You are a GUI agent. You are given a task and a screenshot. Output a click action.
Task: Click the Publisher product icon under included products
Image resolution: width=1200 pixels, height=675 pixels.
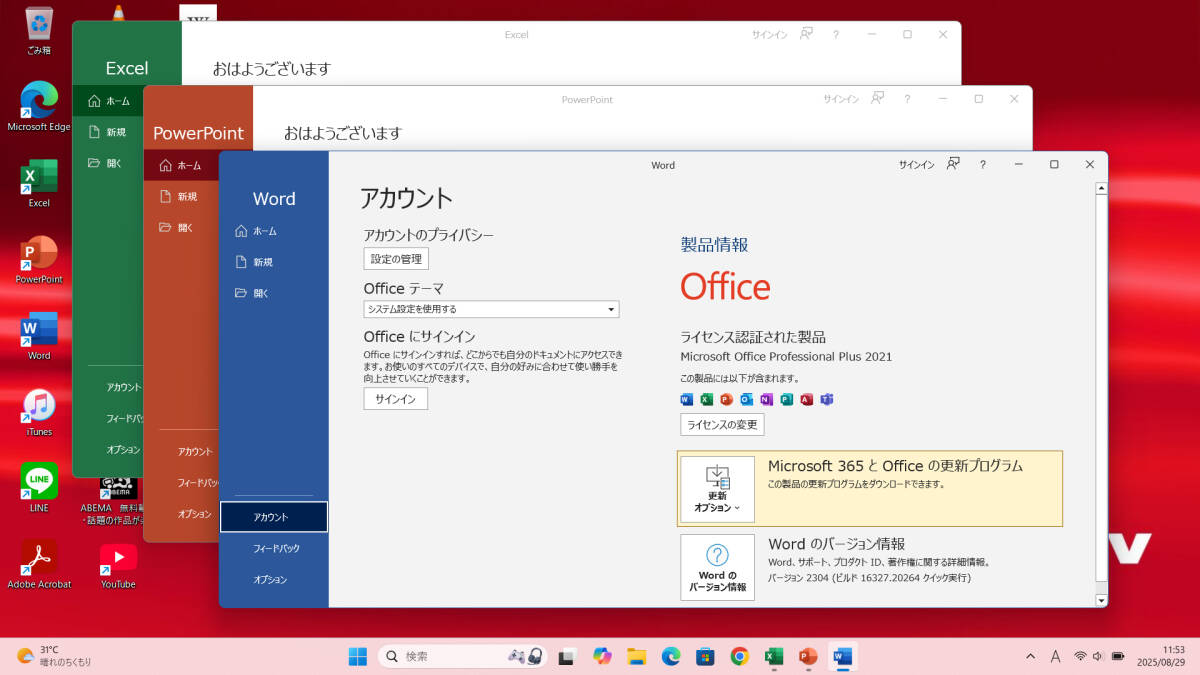pos(786,399)
